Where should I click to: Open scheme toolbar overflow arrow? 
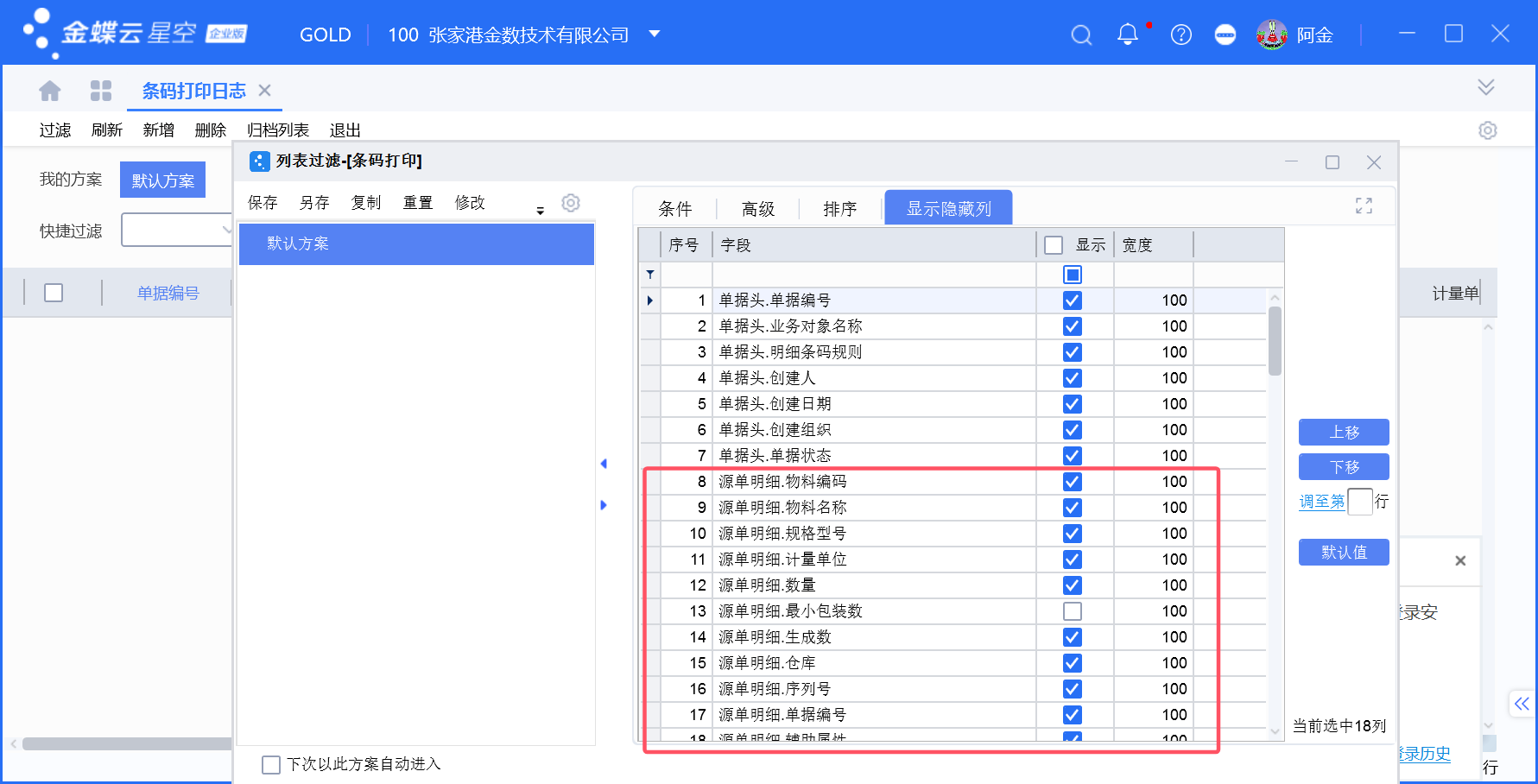[541, 210]
